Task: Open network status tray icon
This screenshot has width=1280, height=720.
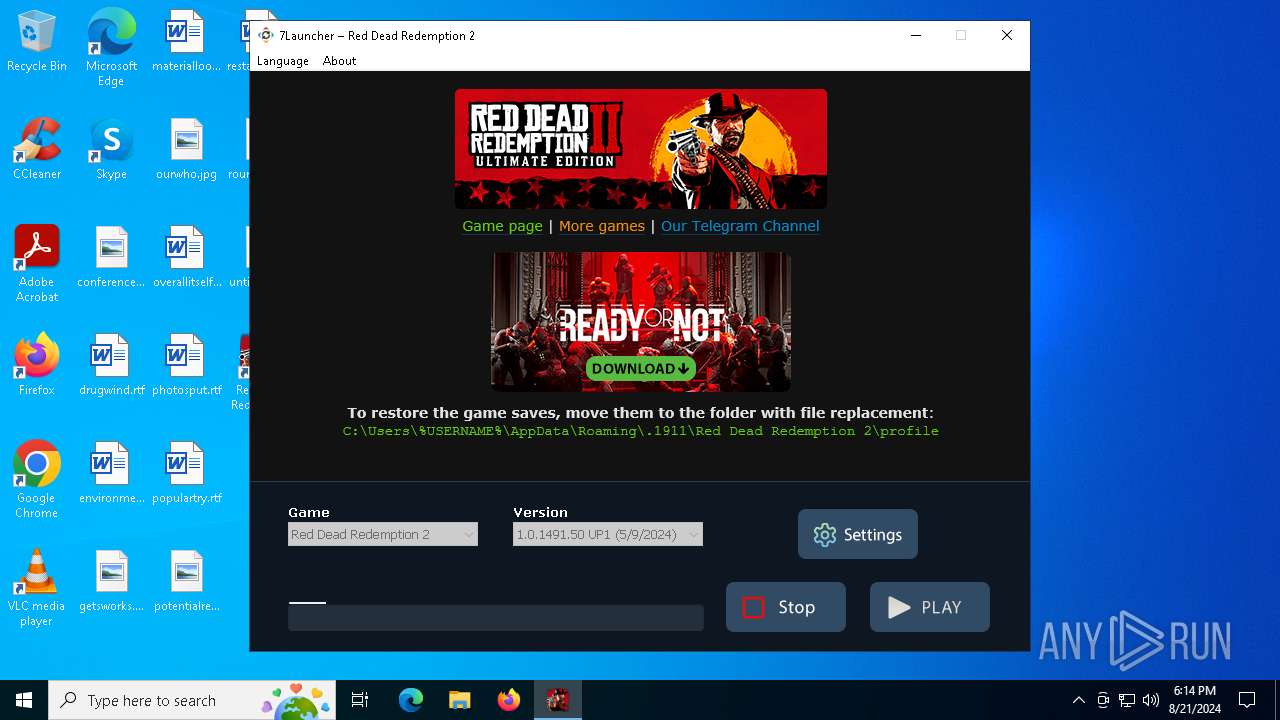Action: (x=1127, y=700)
